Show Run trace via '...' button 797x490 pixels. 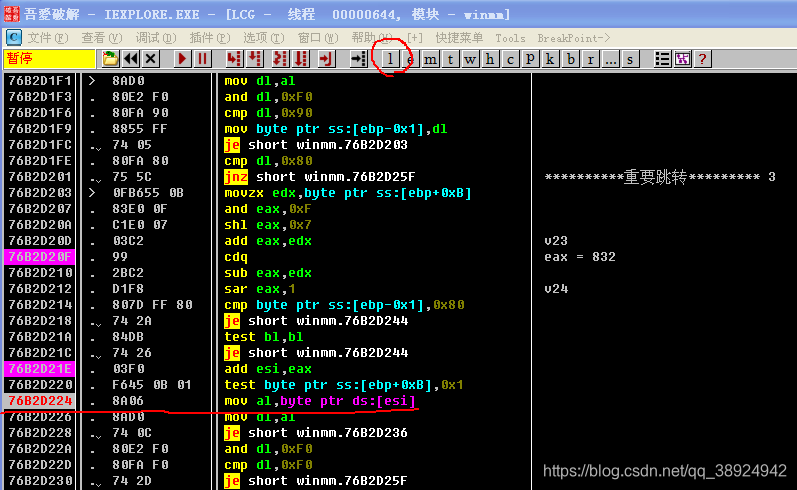pyautogui.click(x=610, y=59)
